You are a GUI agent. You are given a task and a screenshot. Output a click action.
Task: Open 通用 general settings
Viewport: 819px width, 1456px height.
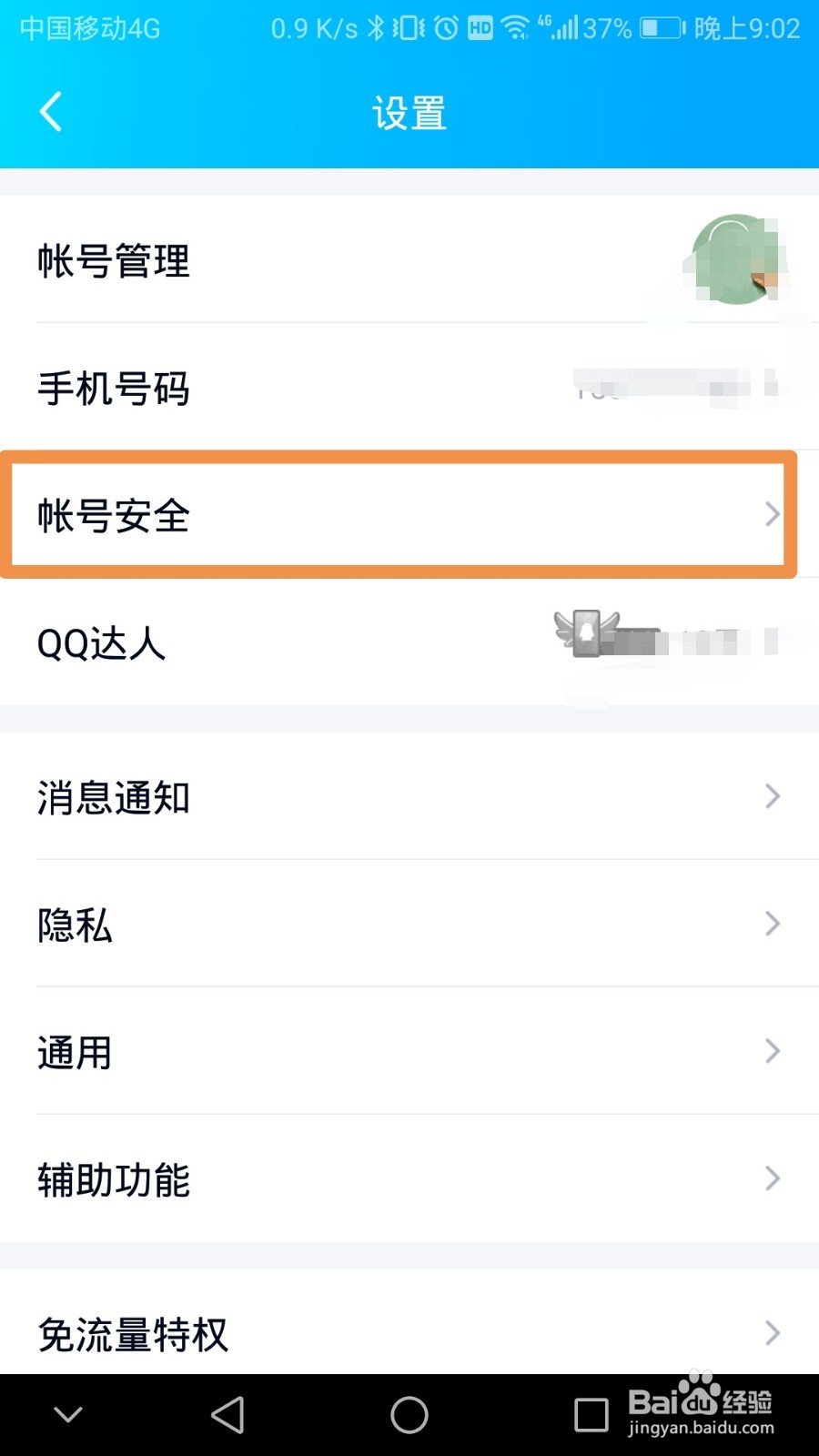pyautogui.click(x=75, y=1053)
